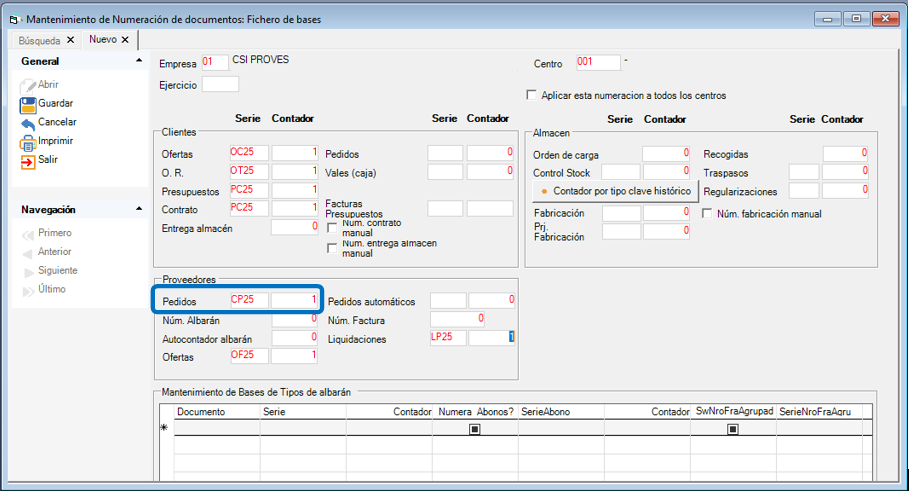
Task: Click the Núm. Factura field
Action: [x=457, y=319]
